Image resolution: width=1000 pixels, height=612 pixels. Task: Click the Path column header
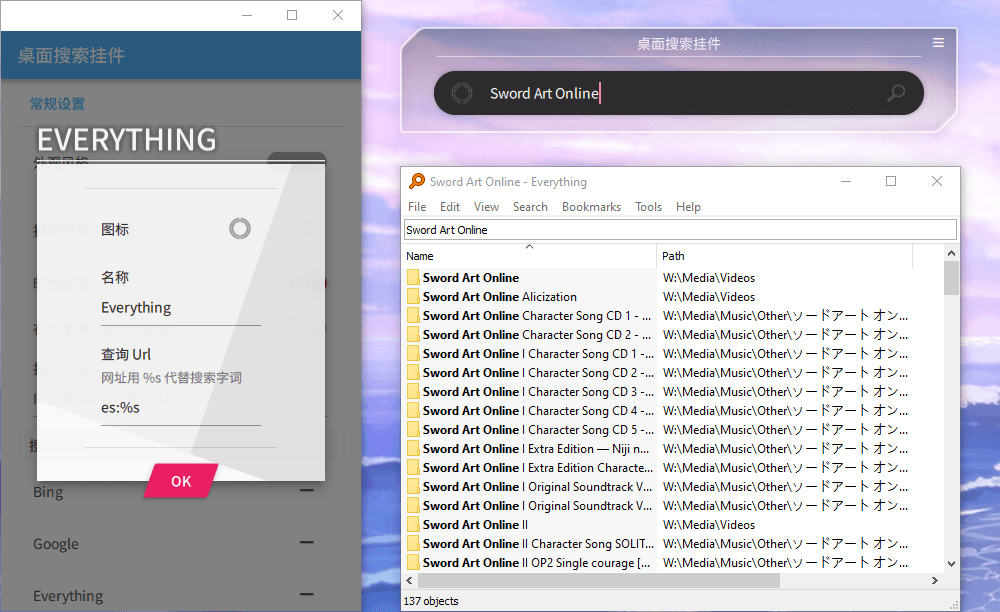(x=784, y=256)
